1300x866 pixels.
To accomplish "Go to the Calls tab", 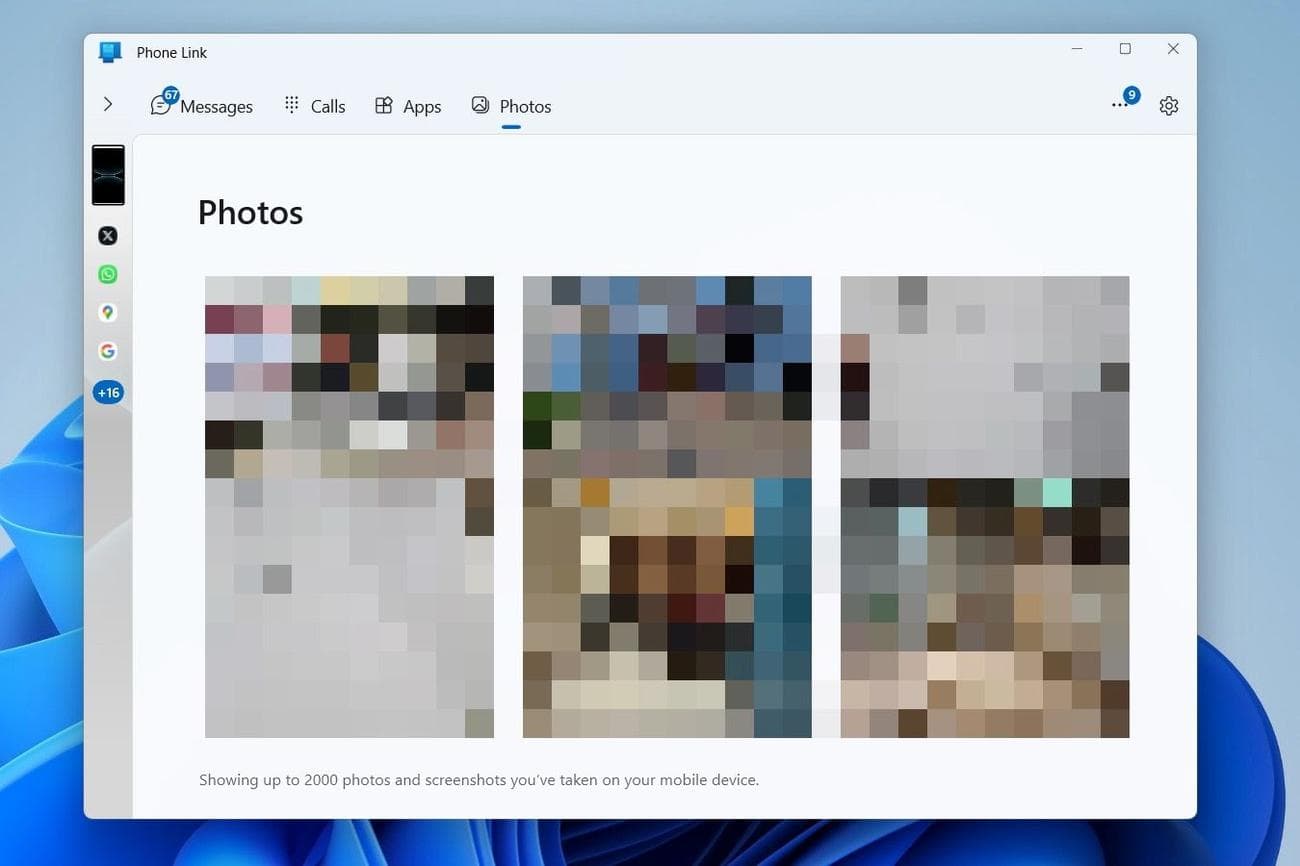I will 315,106.
